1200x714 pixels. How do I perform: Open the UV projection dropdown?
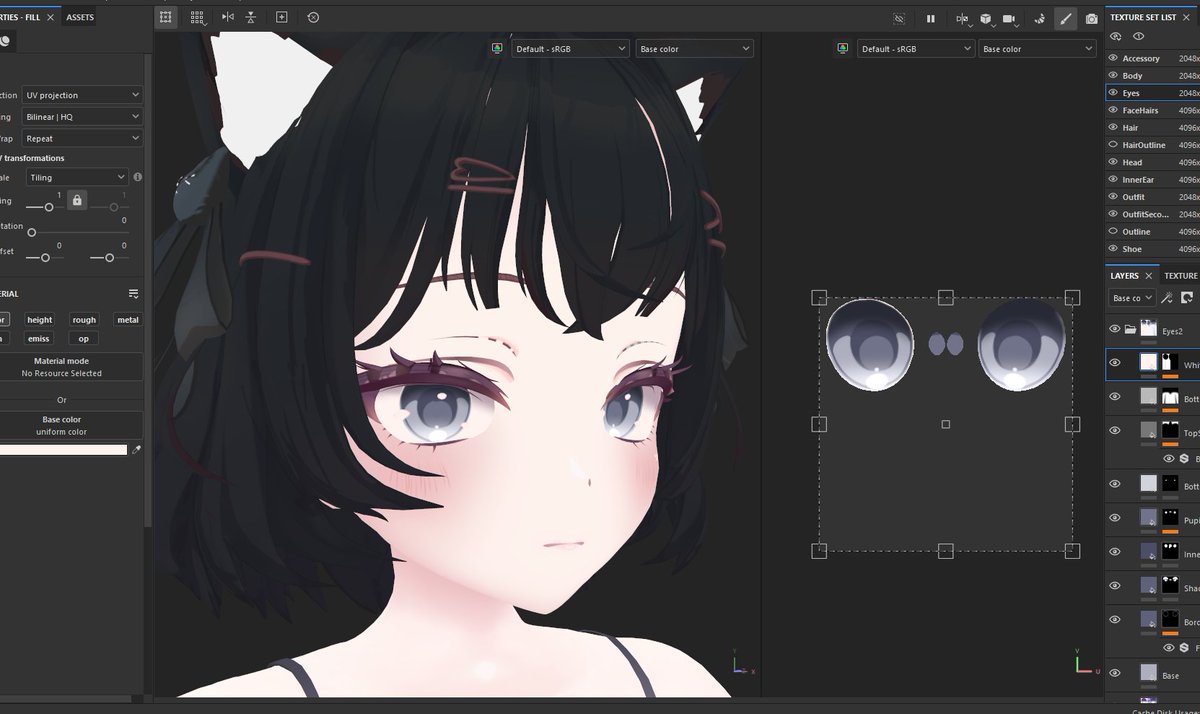coord(81,94)
